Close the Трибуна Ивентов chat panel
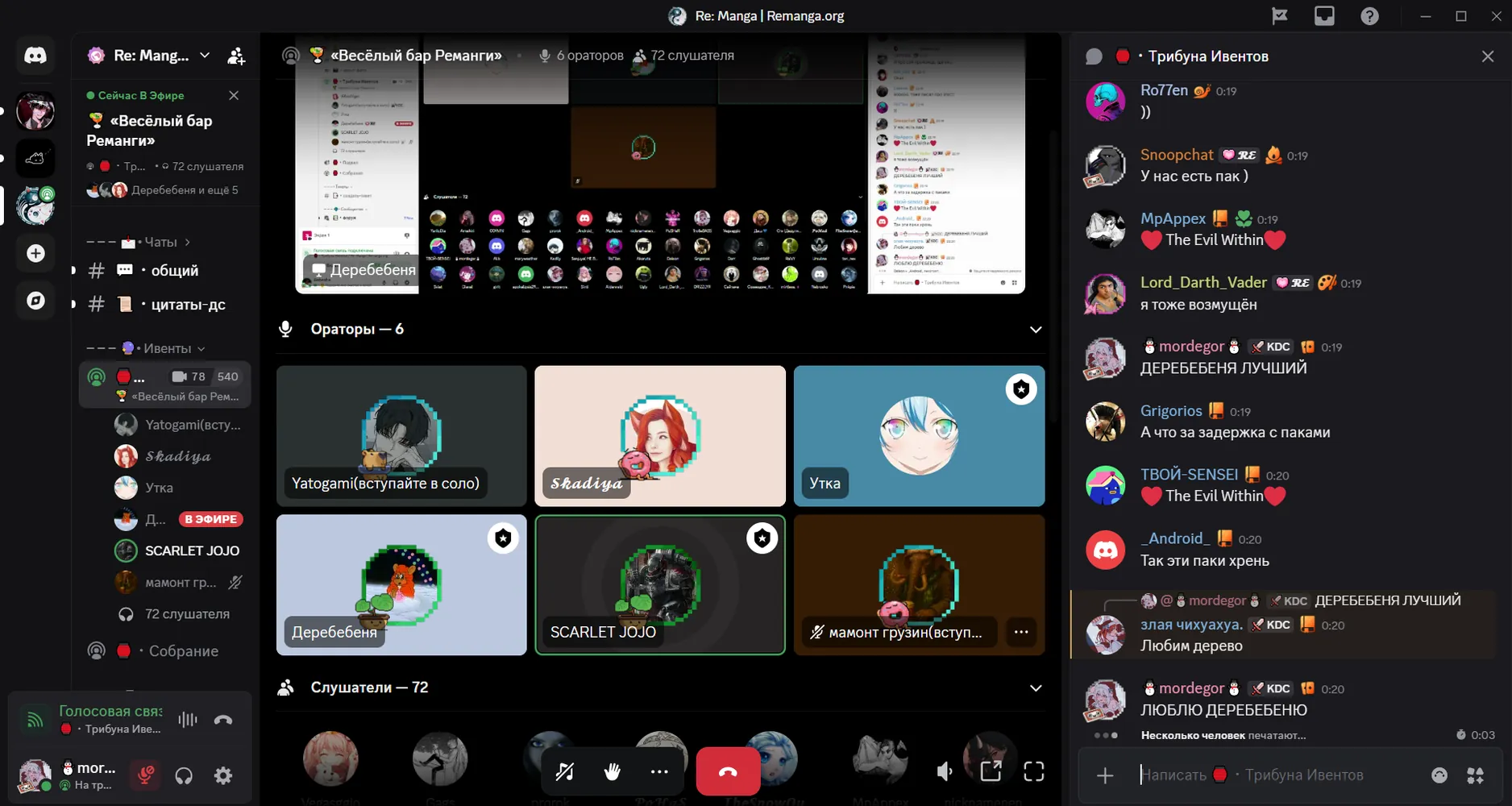This screenshot has width=1512, height=806. pos(1488,56)
